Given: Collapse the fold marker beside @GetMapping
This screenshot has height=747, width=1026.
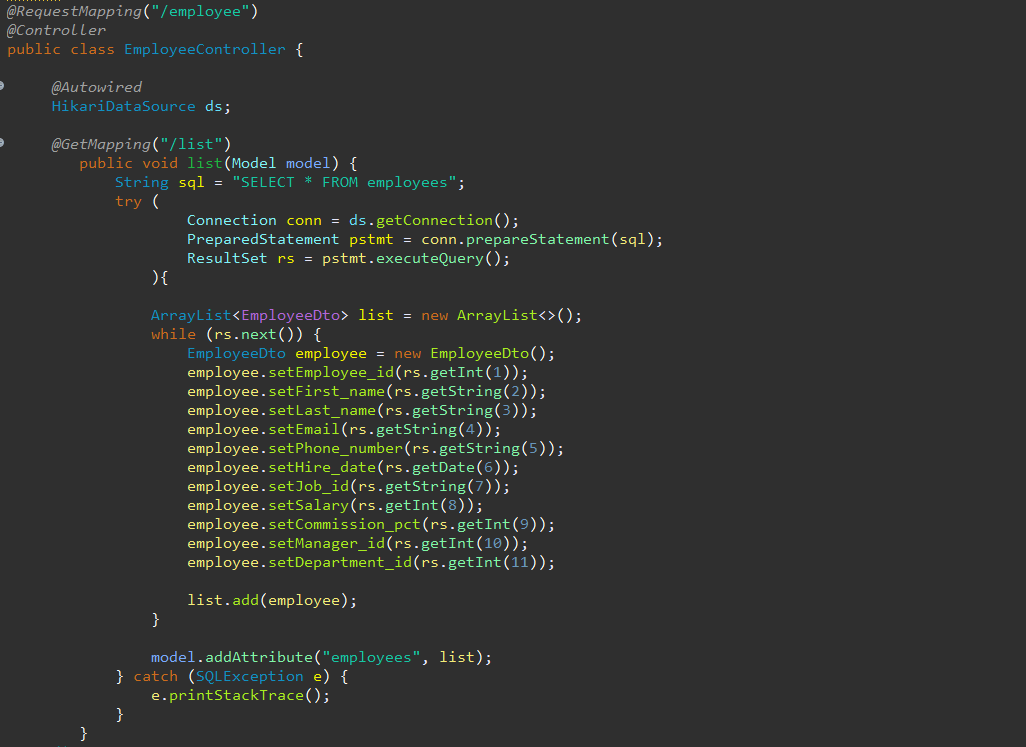Looking at the screenshot, I should (x=2, y=142).
